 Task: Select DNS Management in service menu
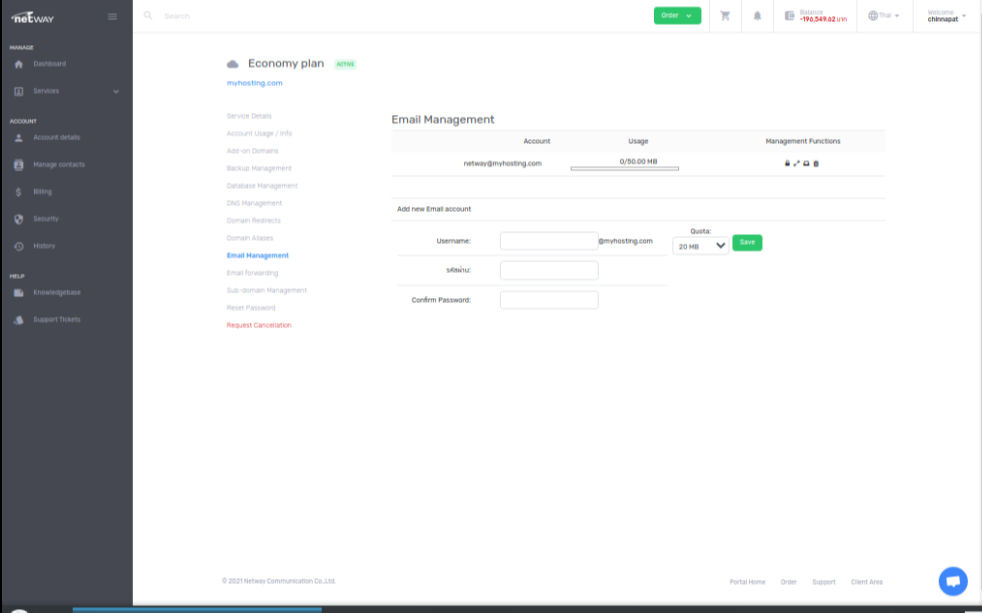click(254, 203)
